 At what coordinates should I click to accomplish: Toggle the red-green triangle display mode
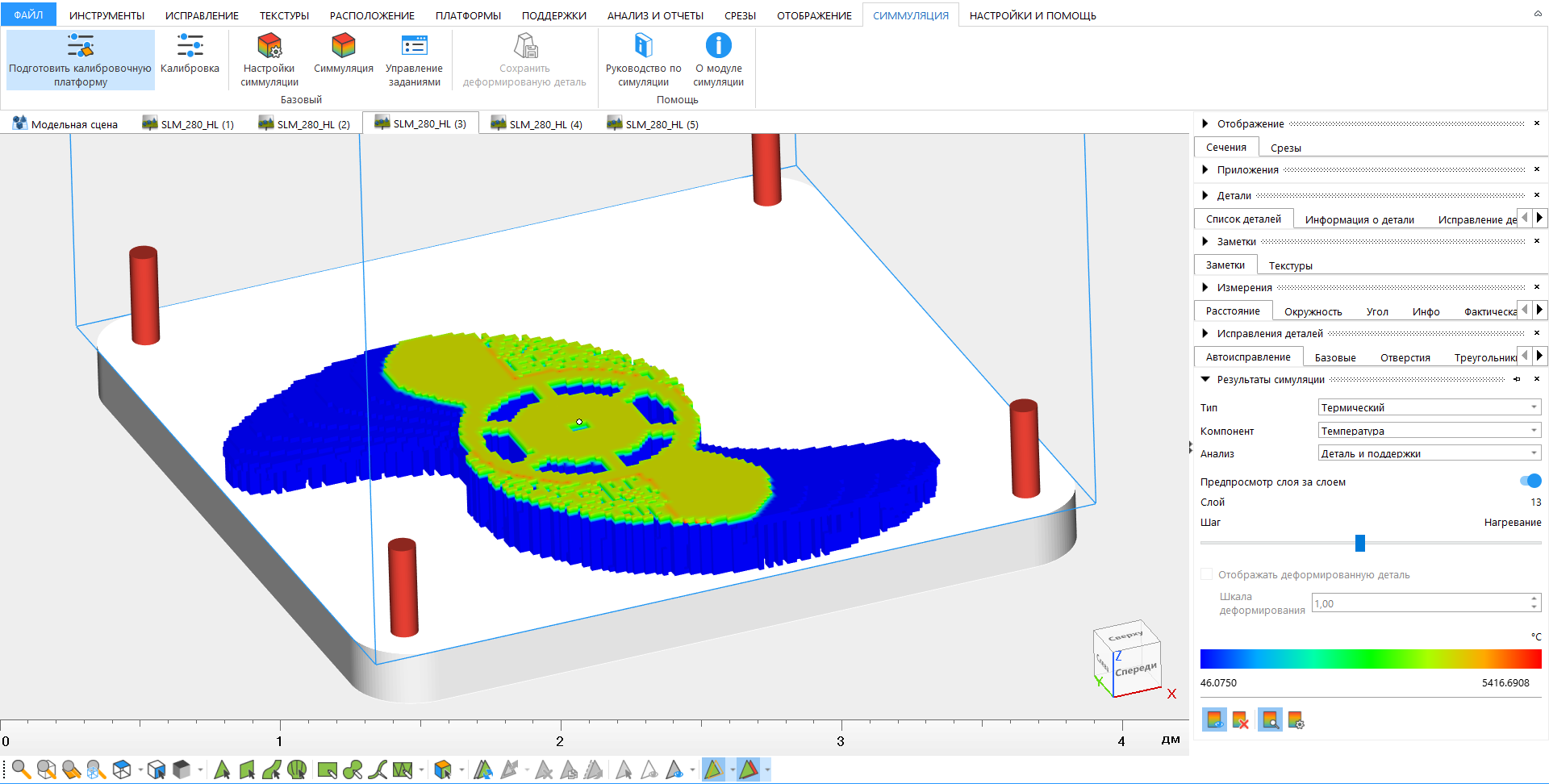[748, 769]
